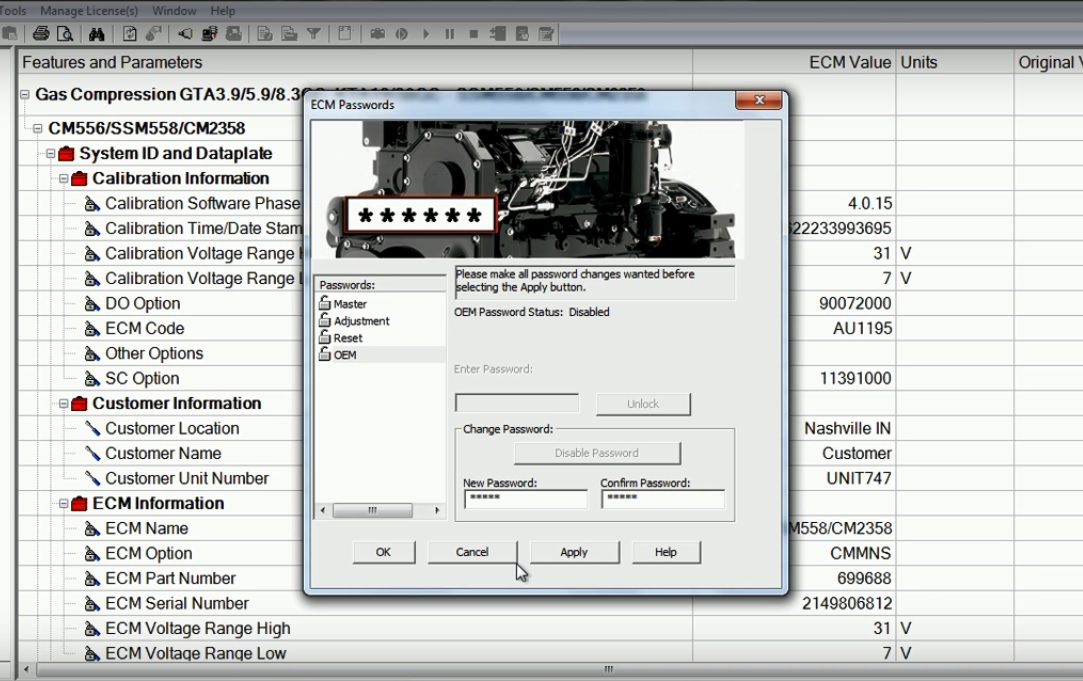This screenshot has height=681, width=1083.
Task: Select the Adjustment password lock entry
Action: 354,320
